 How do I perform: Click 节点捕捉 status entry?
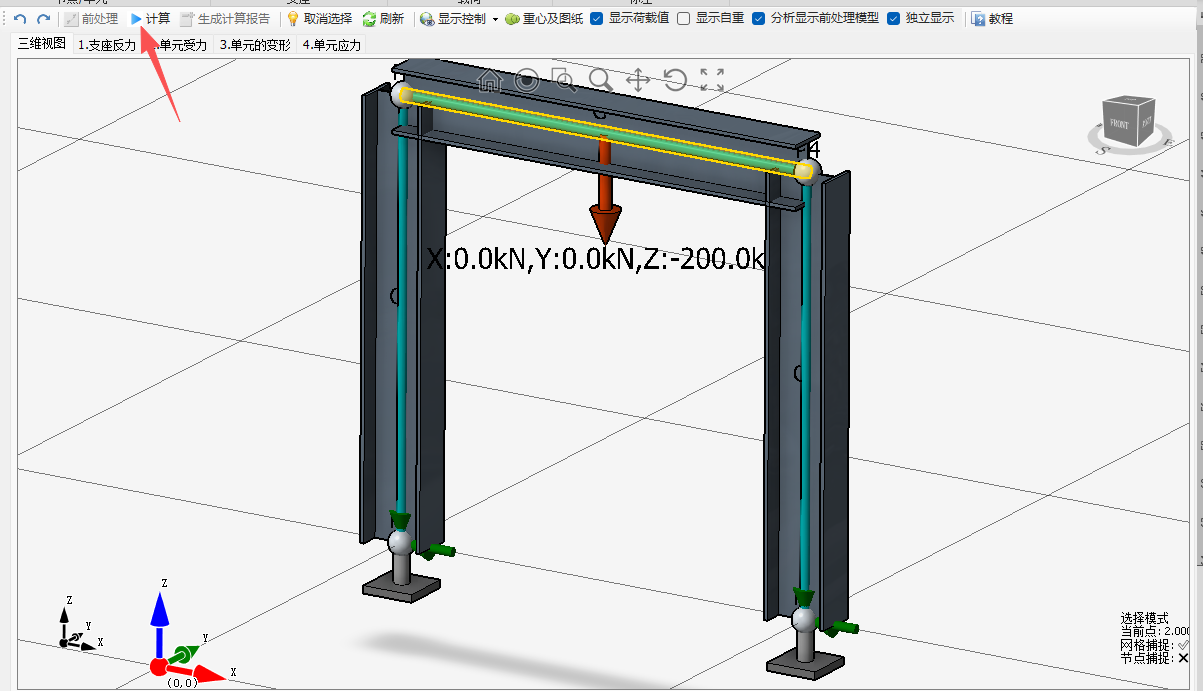coord(1155,658)
